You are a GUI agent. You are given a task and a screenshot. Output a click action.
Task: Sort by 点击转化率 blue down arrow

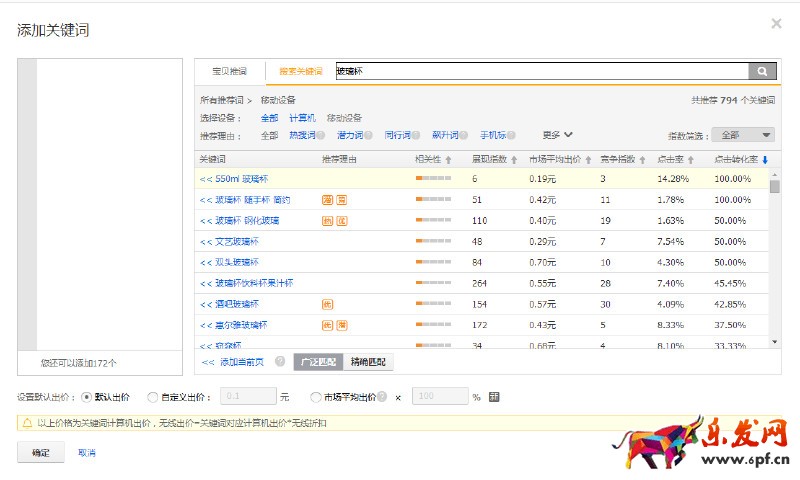(765, 160)
